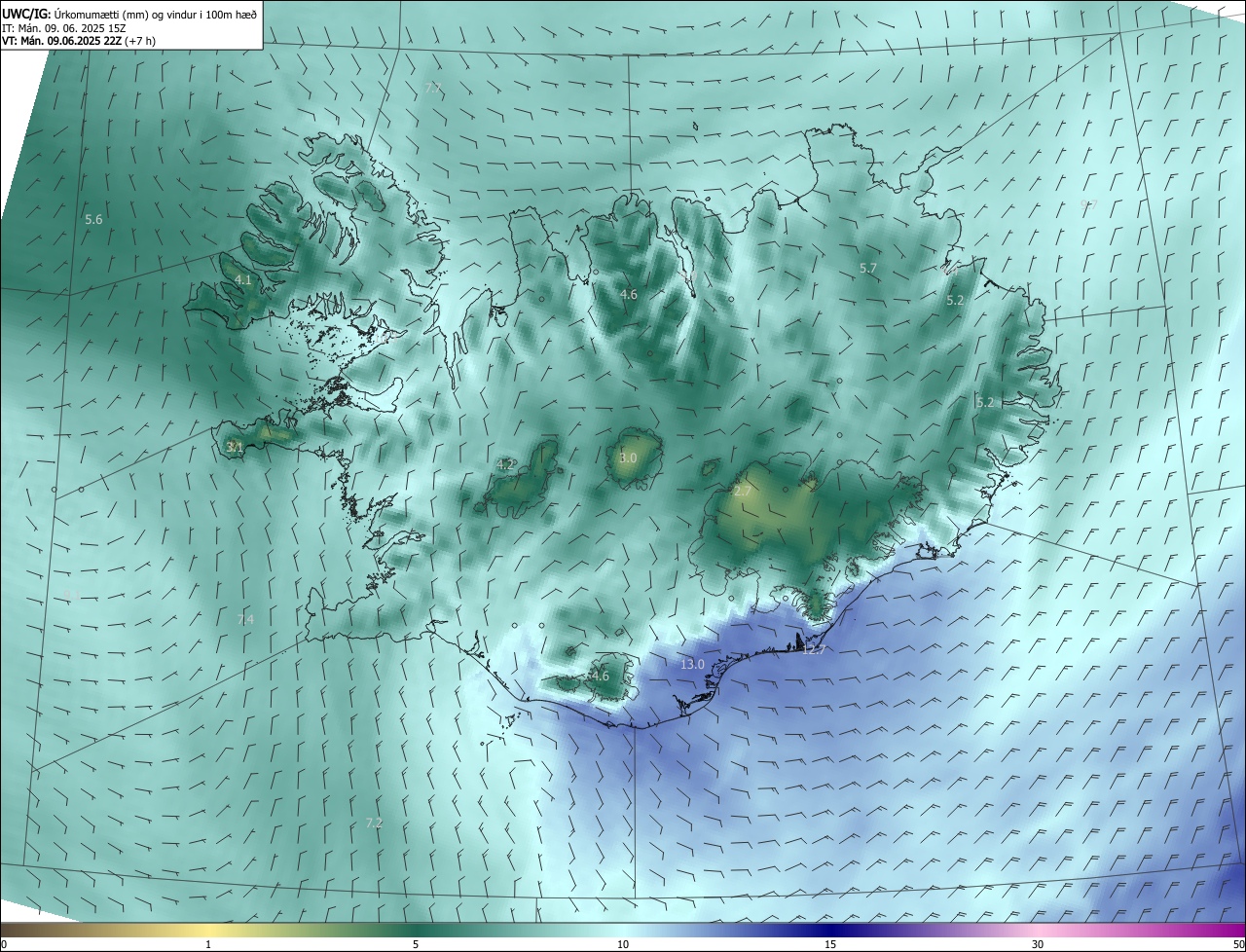Viewport: 1246px width, 952px height.
Task: Click the 15 tick label on the color scale
Action: (x=830, y=944)
